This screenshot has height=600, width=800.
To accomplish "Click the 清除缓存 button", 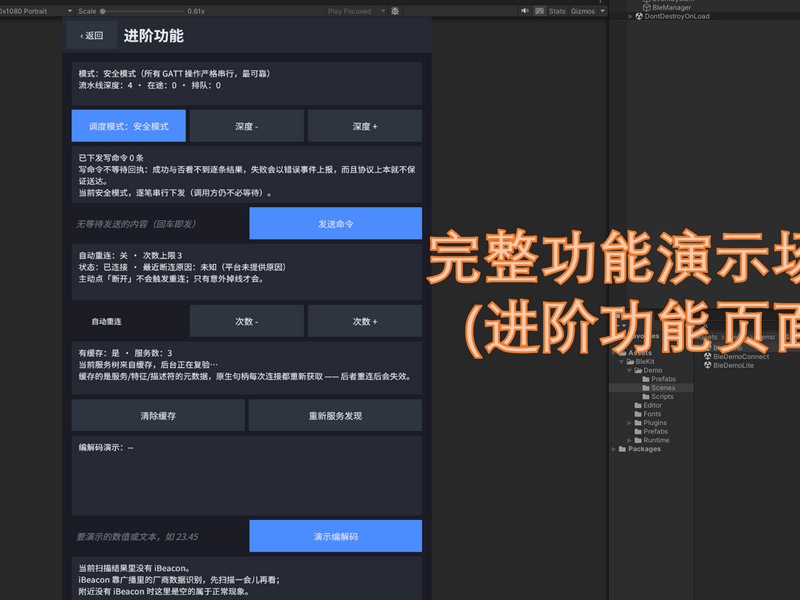I will pos(158,415).
